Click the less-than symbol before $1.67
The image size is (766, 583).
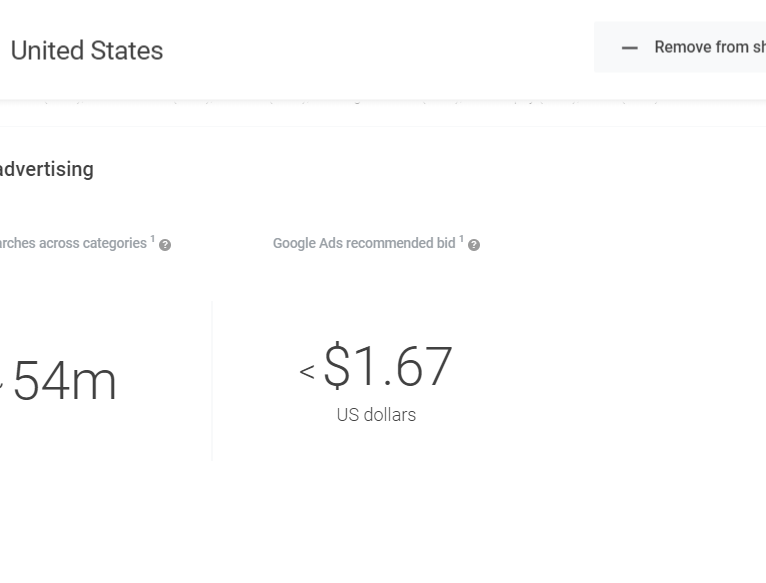pyautogui.click(x=307, y=372)
